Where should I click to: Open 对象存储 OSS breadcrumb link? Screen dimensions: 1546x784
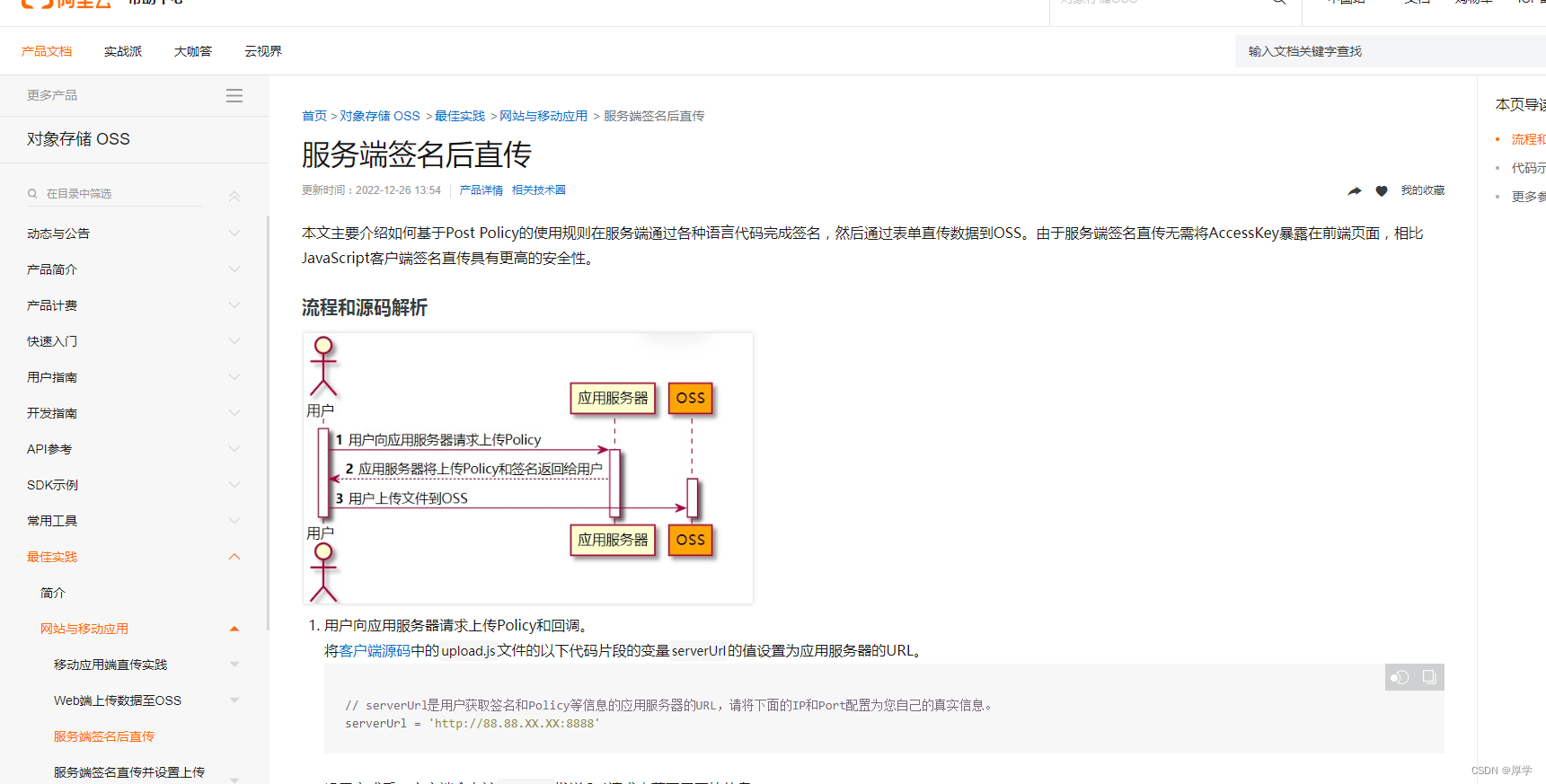pos(380,116)
